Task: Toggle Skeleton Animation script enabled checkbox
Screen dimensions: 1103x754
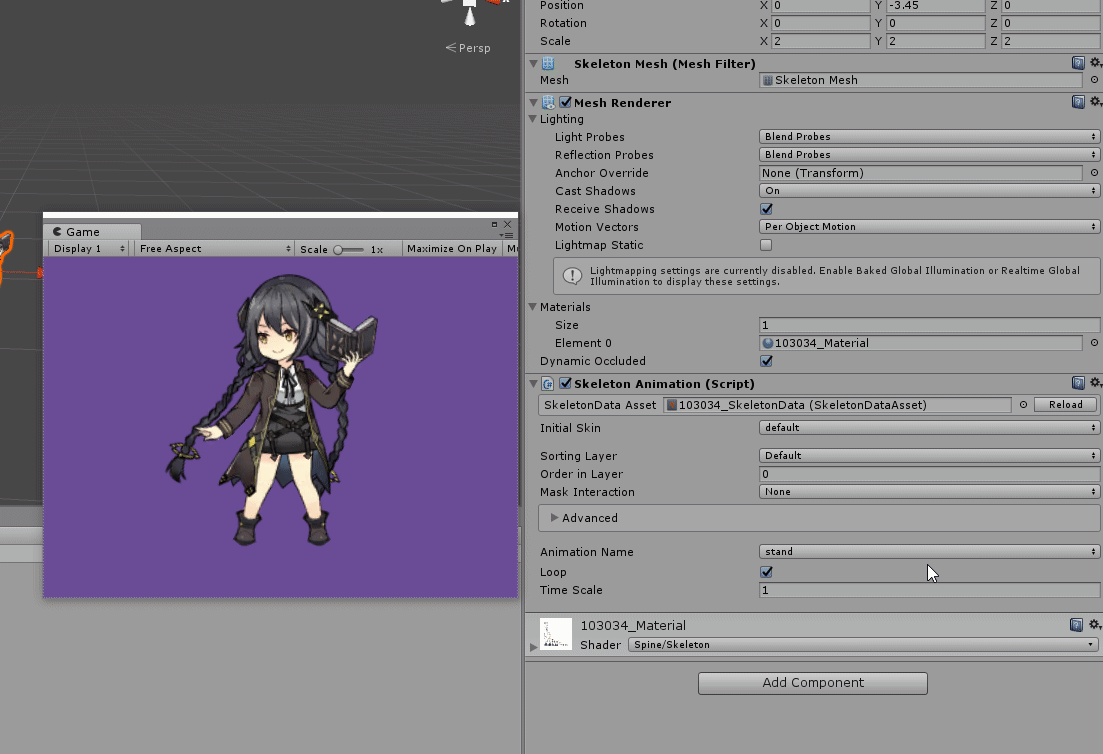Action: [x=565, y=384]
